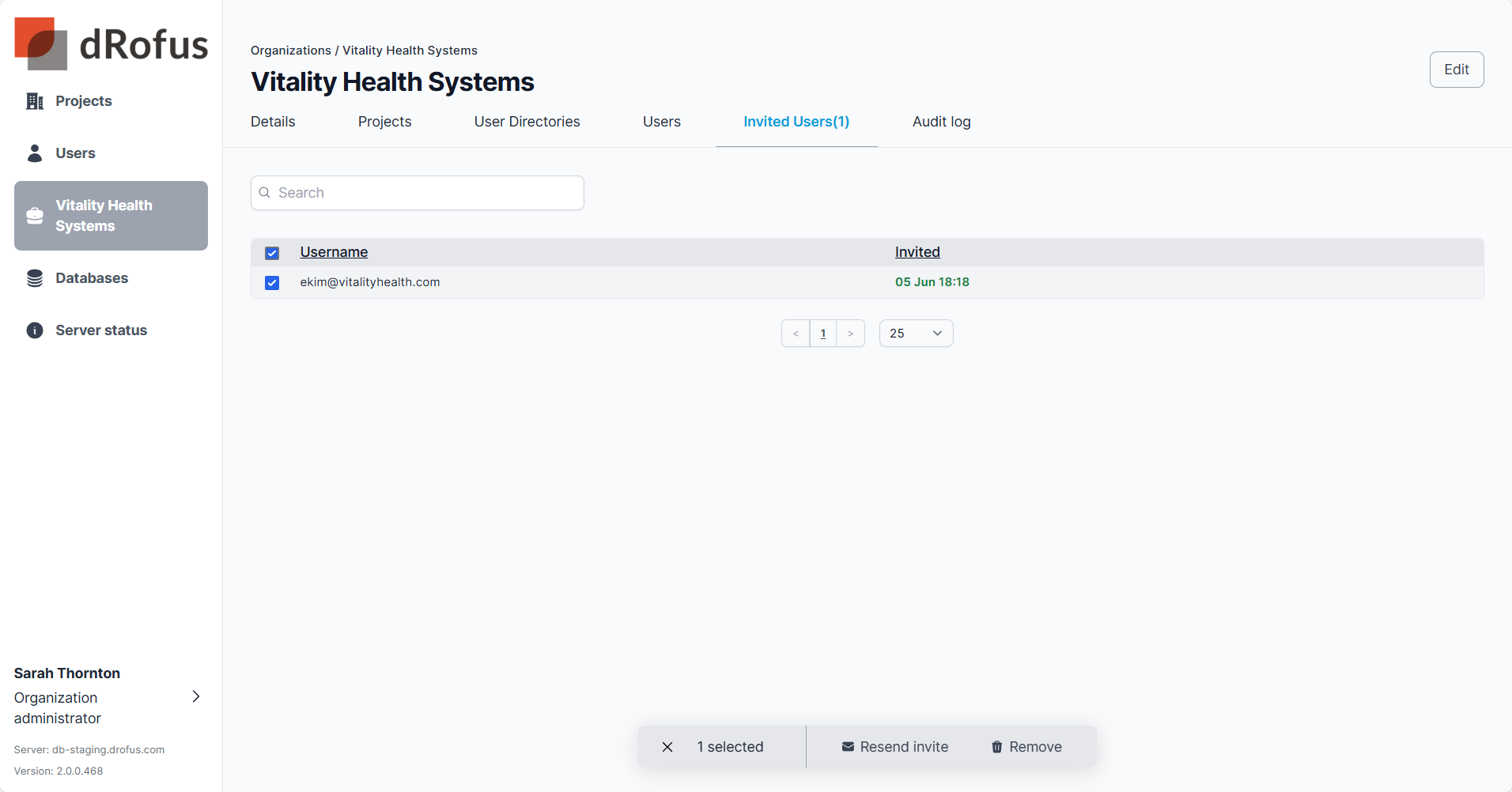Toggle the select-all checkbox in header
The height and width of the screenshot is (792, 1512).
272,253
